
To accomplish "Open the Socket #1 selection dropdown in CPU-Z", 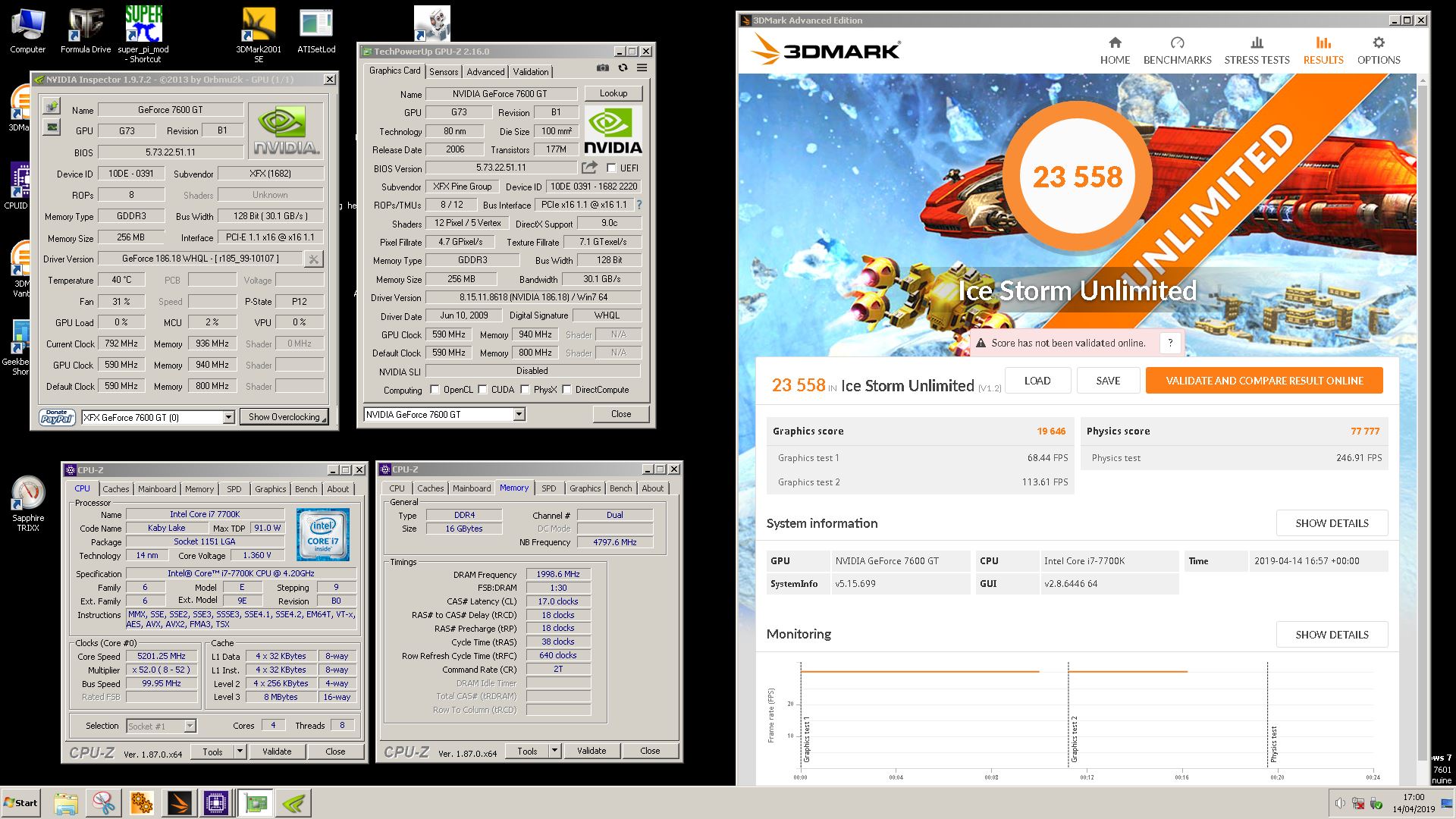I will [190, 726].
